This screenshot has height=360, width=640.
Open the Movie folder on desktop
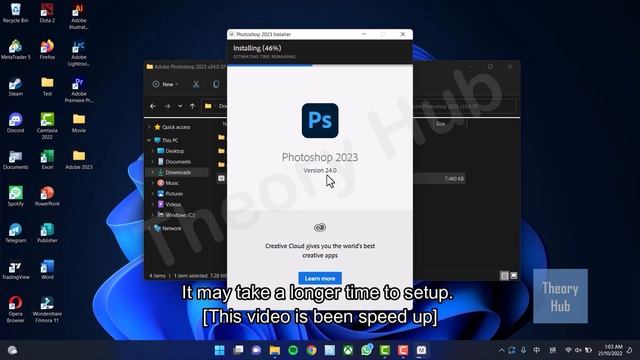point(79,123)
